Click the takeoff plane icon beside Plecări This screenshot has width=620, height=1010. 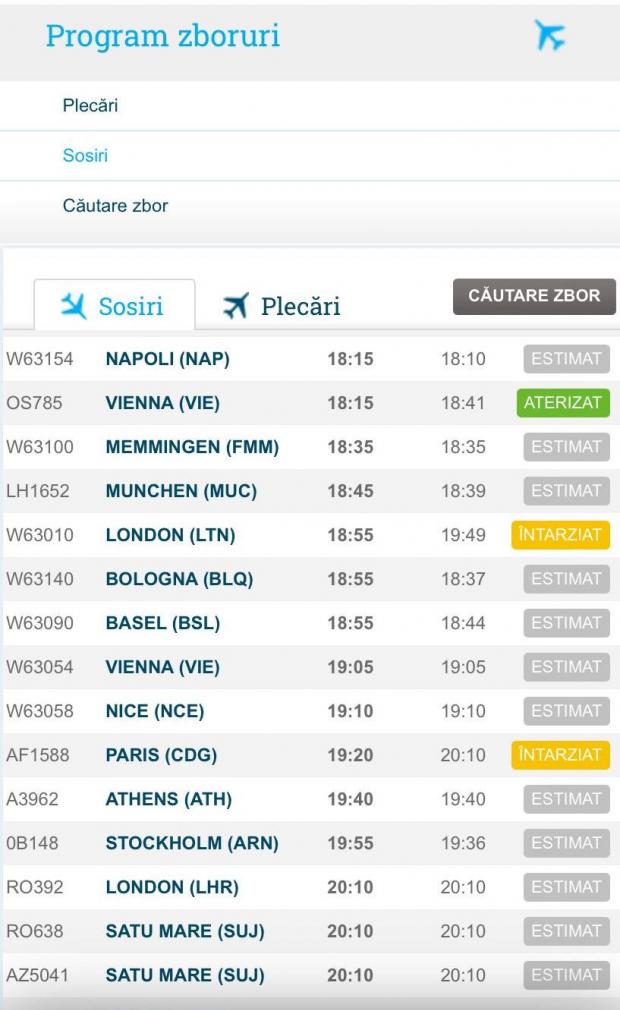point(236,305)
